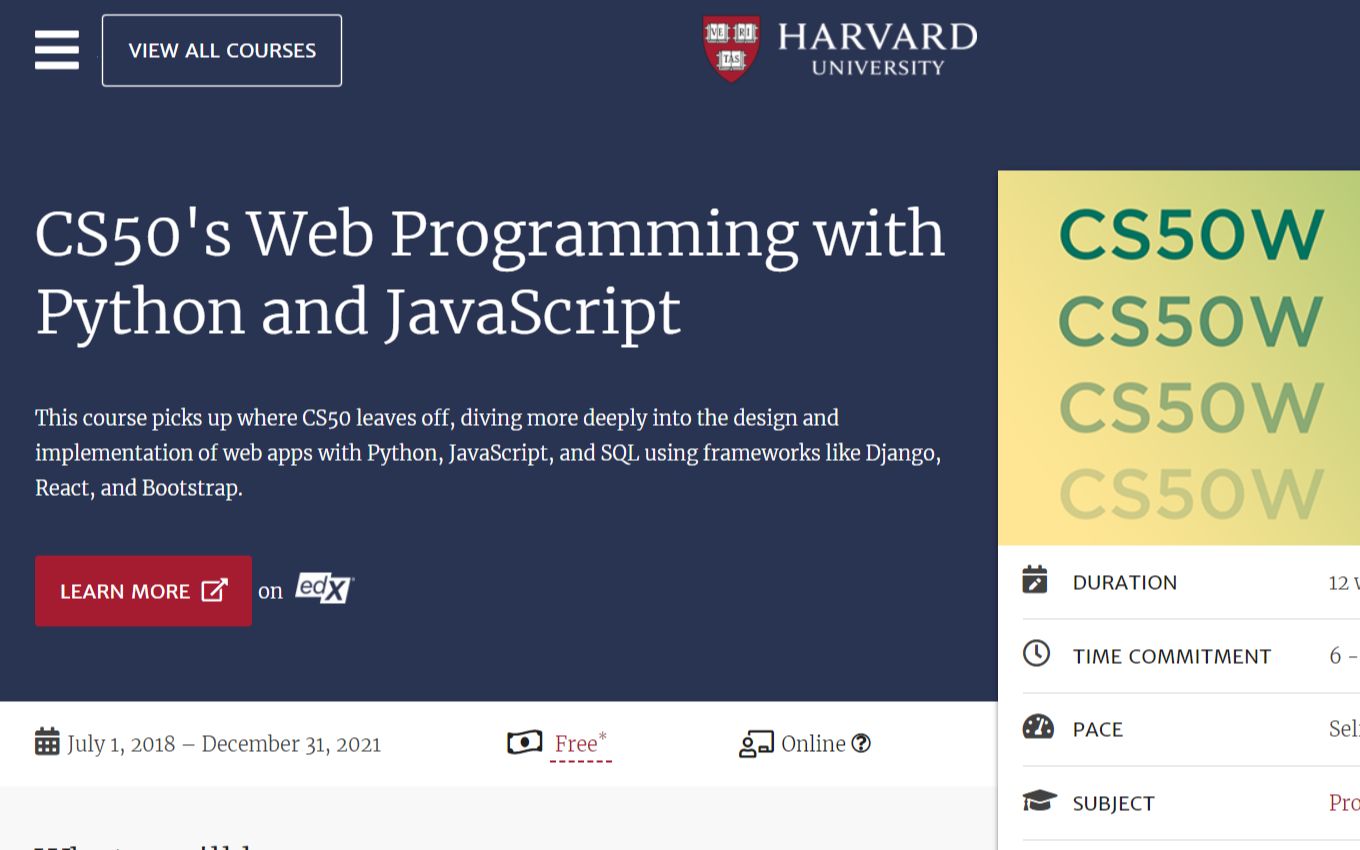This screenshot has width=1360, height=850.
Task: Click the calendar edit icon beside DURATION
Action: click(1035, 580)
